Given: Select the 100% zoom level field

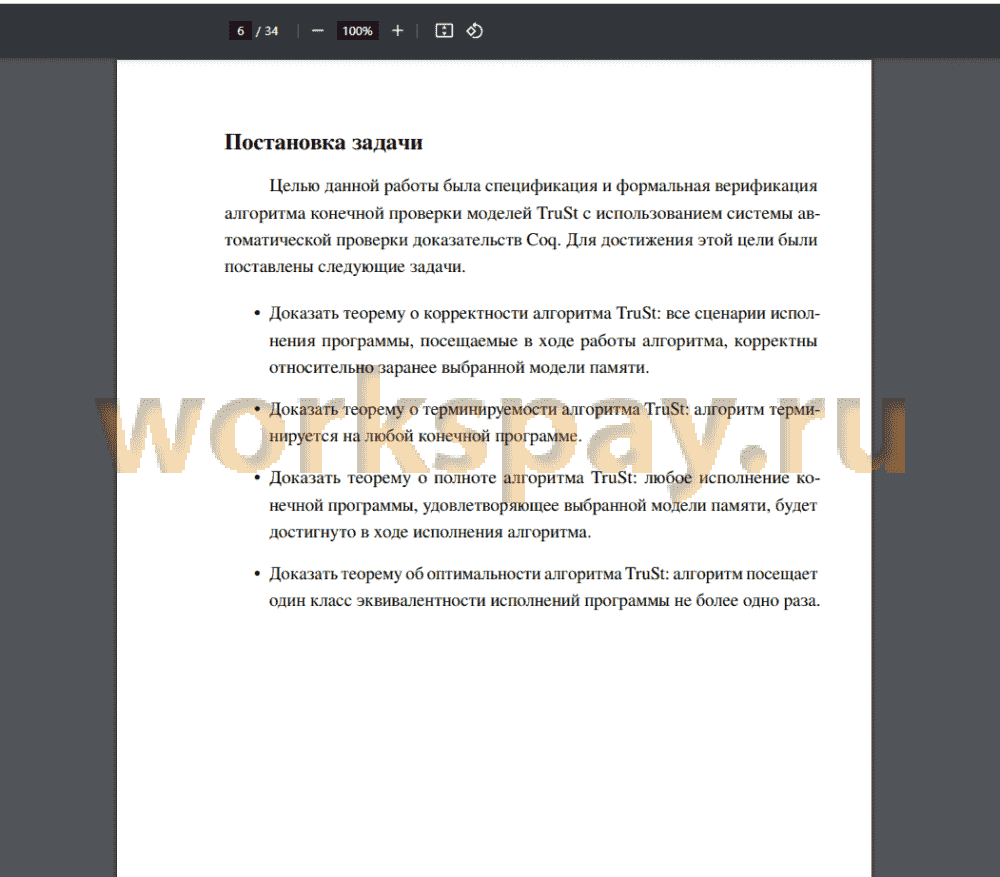Looking at the screenshot, I should (357, 31).
